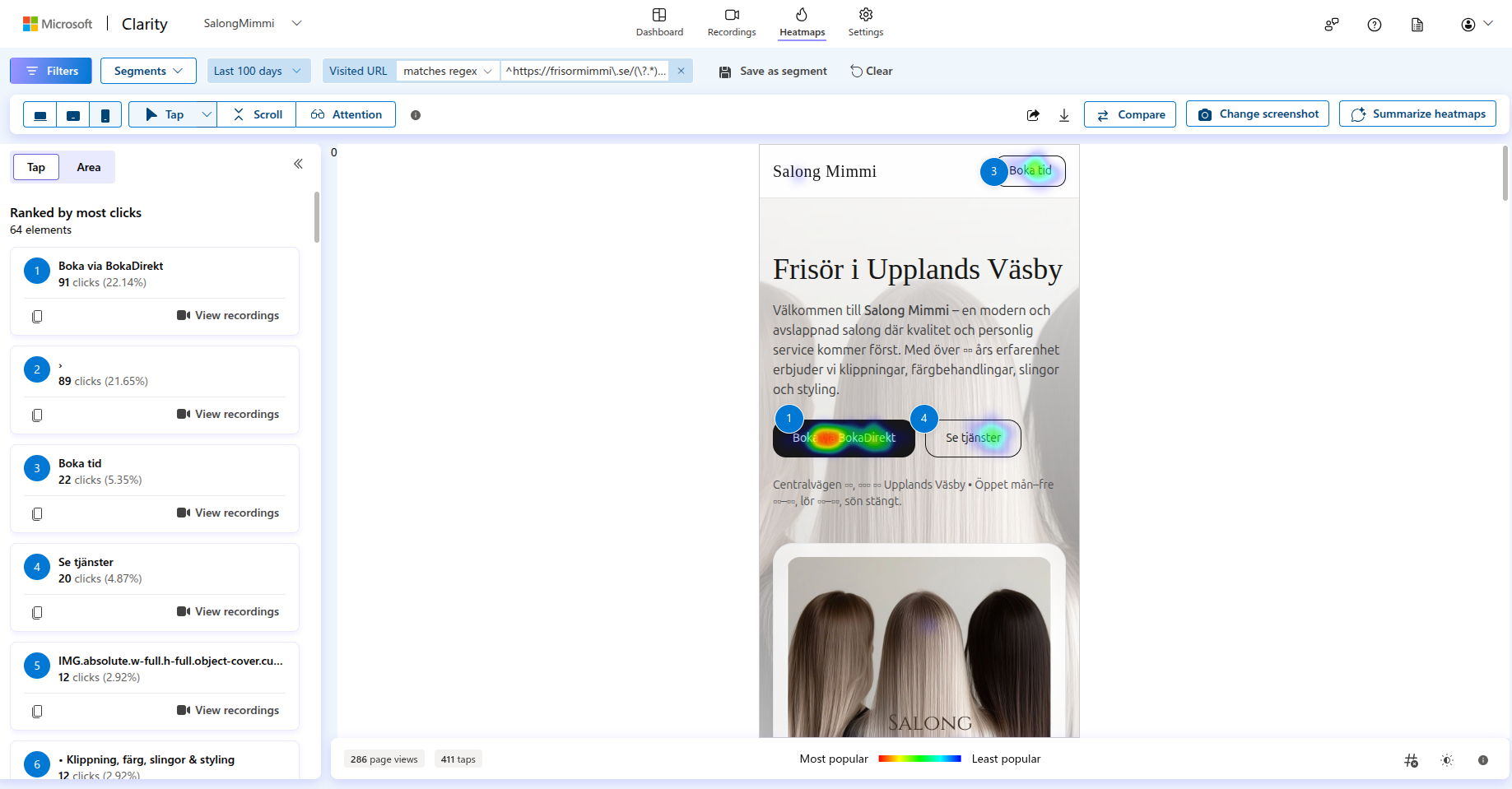This screenshot has width=1512, height=789.
Task: View recordings for Boka tid
Action: (228, 513)
